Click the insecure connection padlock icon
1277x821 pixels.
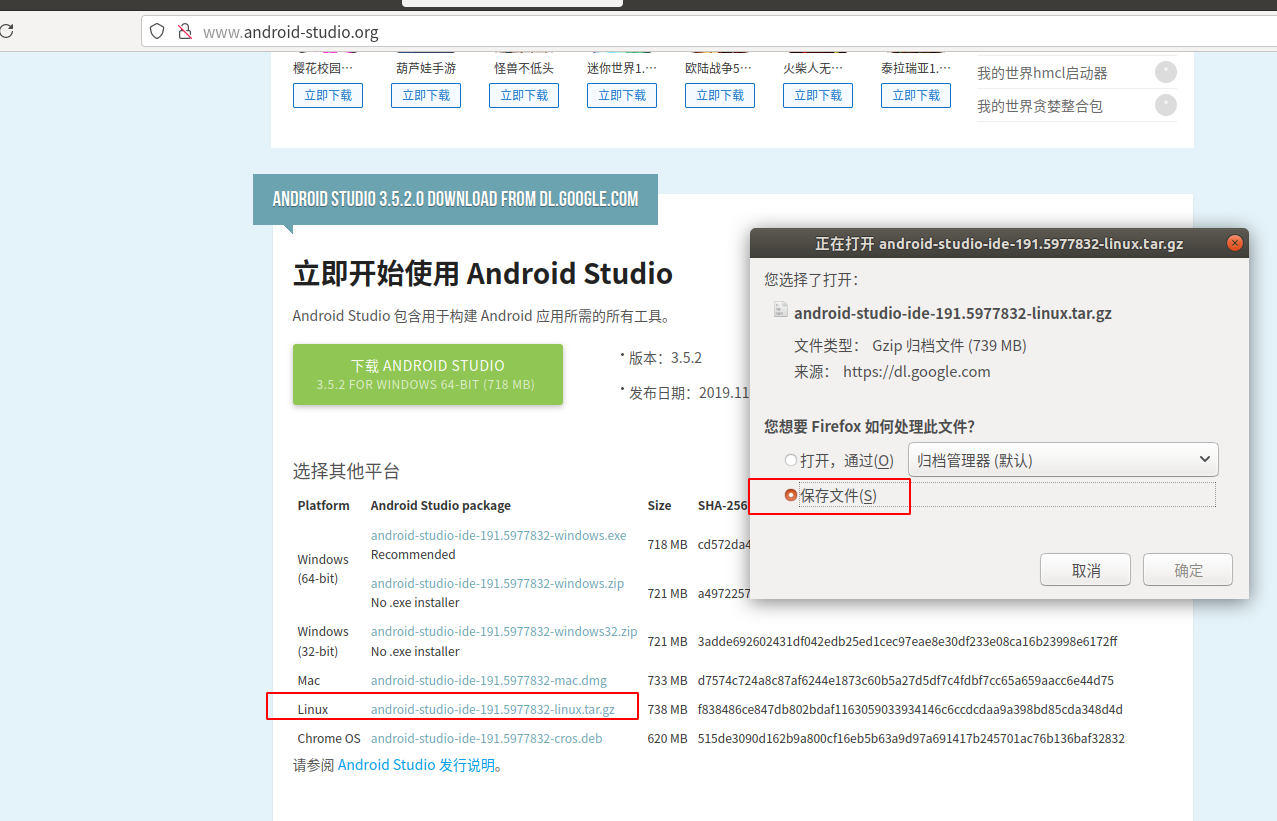pyautogui.click(x=184, y=31)
